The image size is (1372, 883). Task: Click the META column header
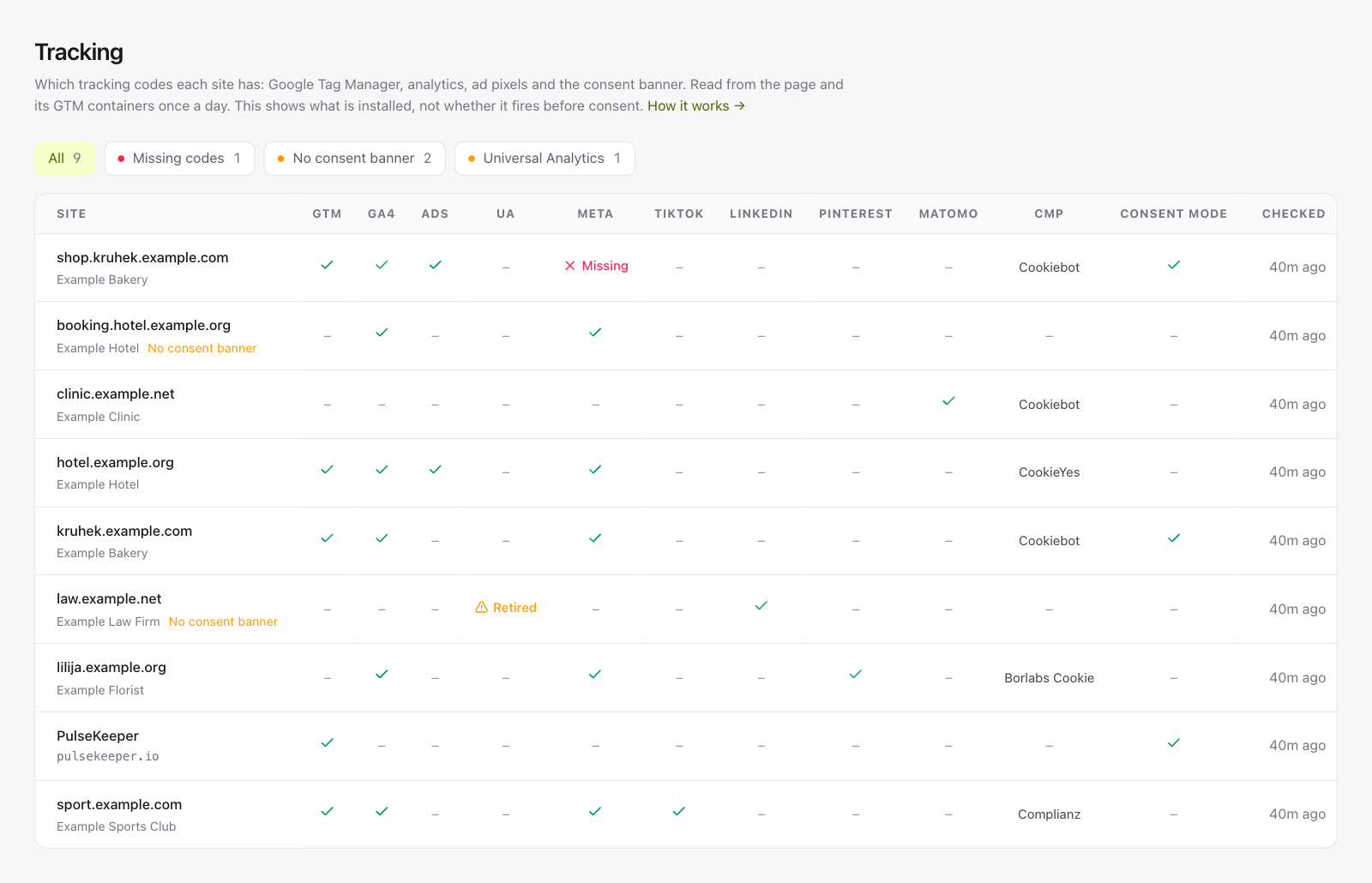(x=595, y=214)
